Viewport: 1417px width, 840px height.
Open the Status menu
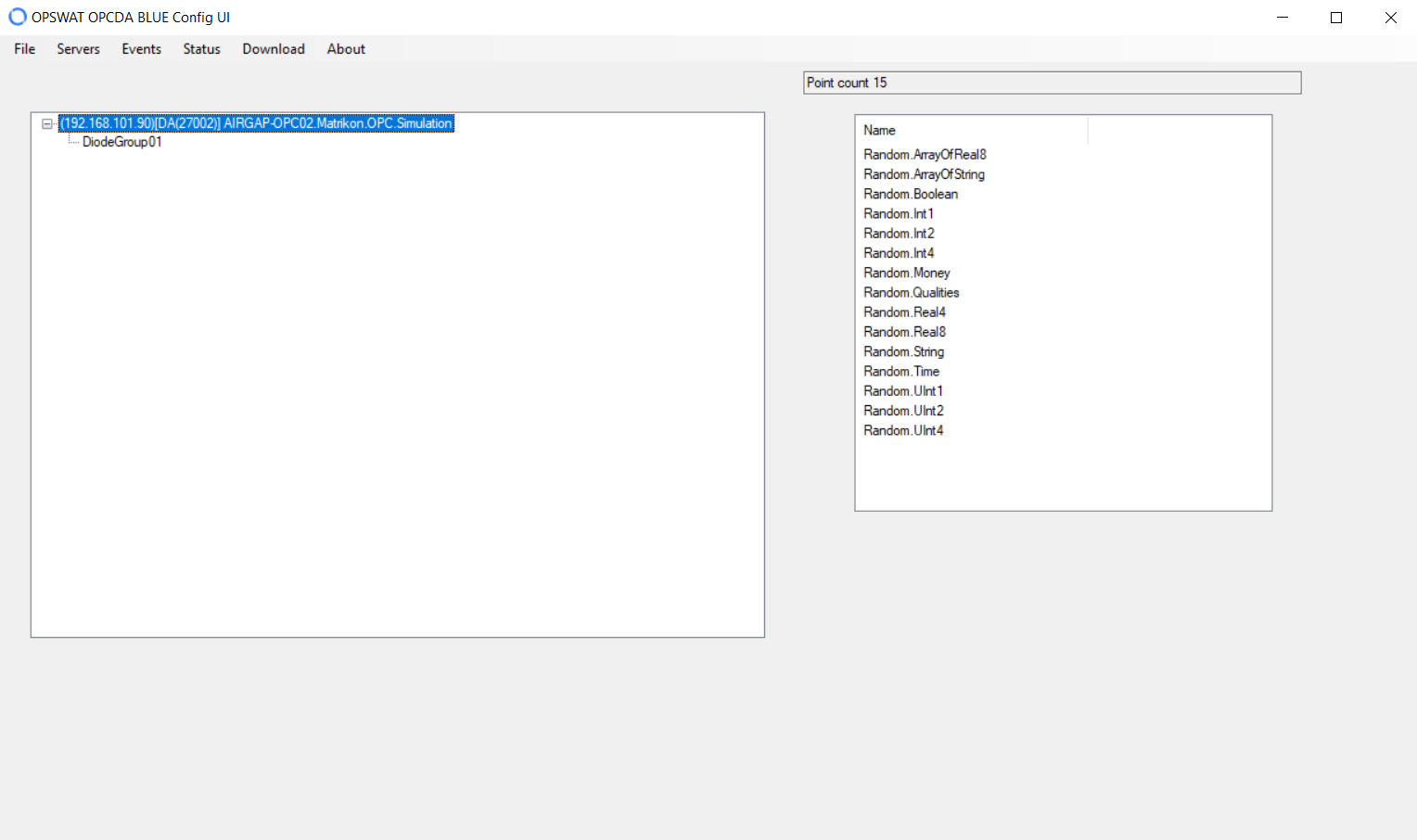201,49
